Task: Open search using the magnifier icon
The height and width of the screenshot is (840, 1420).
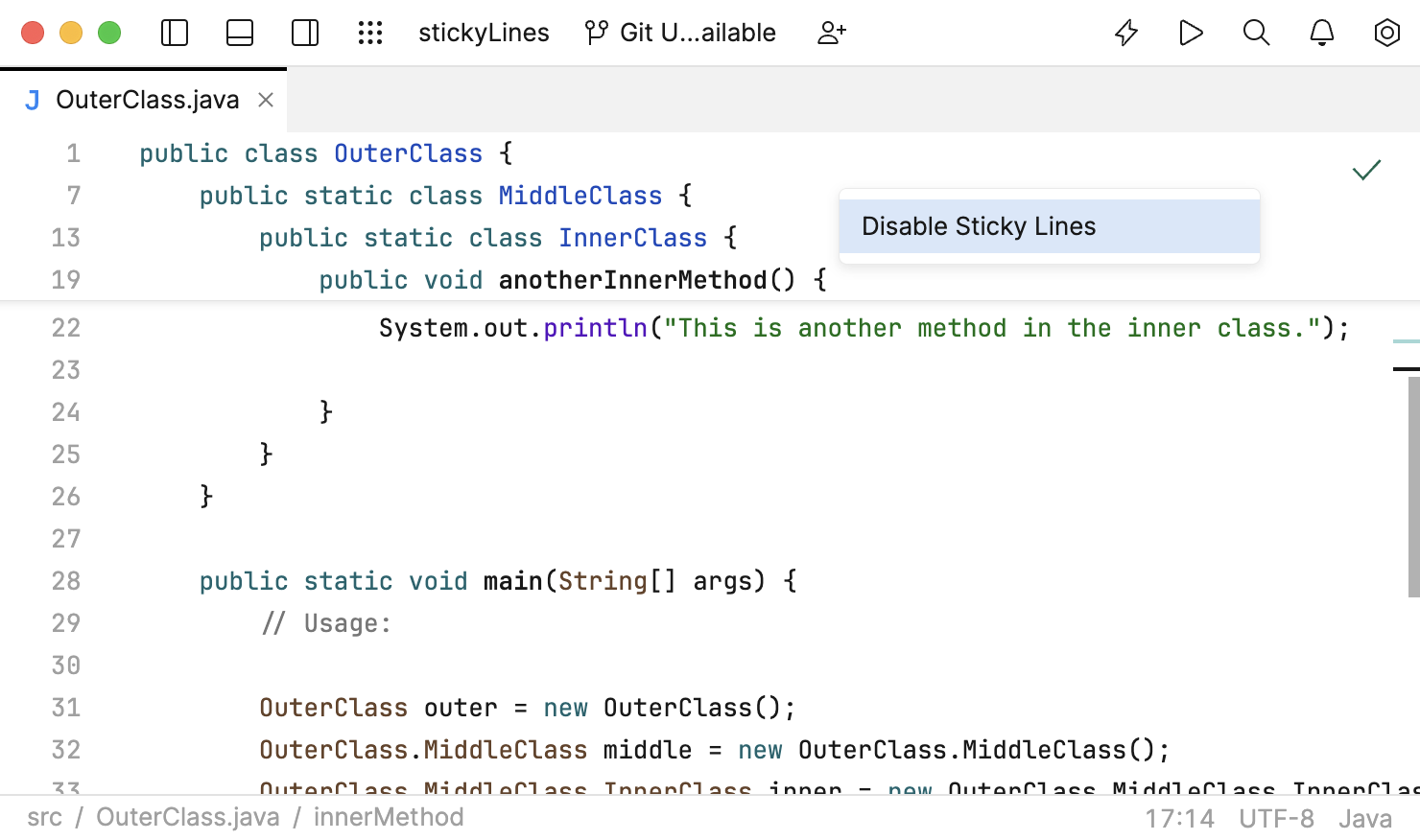Action: [x=1256, y=32]
